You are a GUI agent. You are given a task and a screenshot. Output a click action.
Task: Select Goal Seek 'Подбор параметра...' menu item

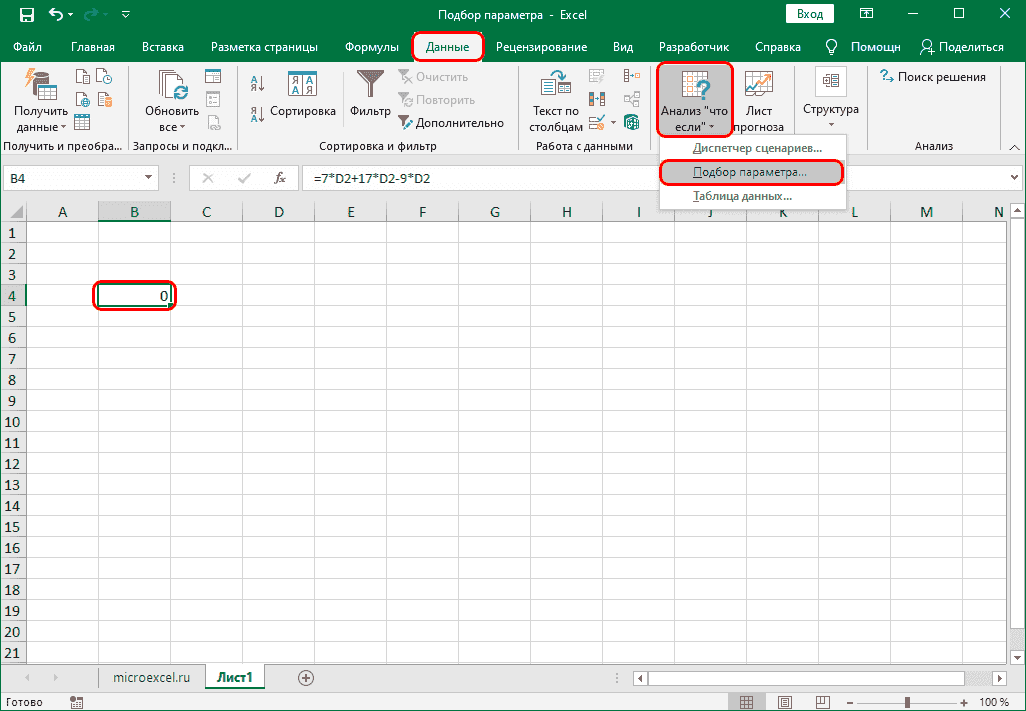[x=751, y=172]
